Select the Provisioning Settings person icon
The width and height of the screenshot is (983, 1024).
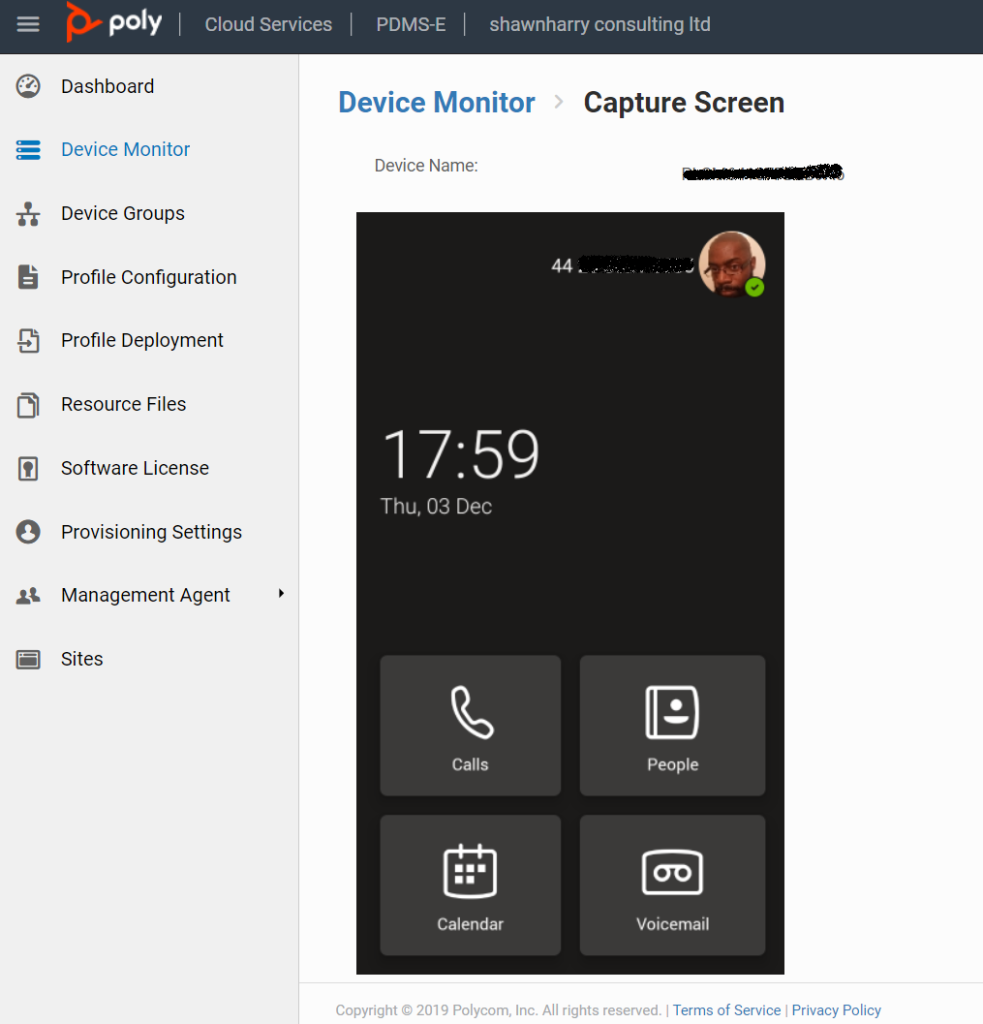pyautogui.click(x=28, y=531)
